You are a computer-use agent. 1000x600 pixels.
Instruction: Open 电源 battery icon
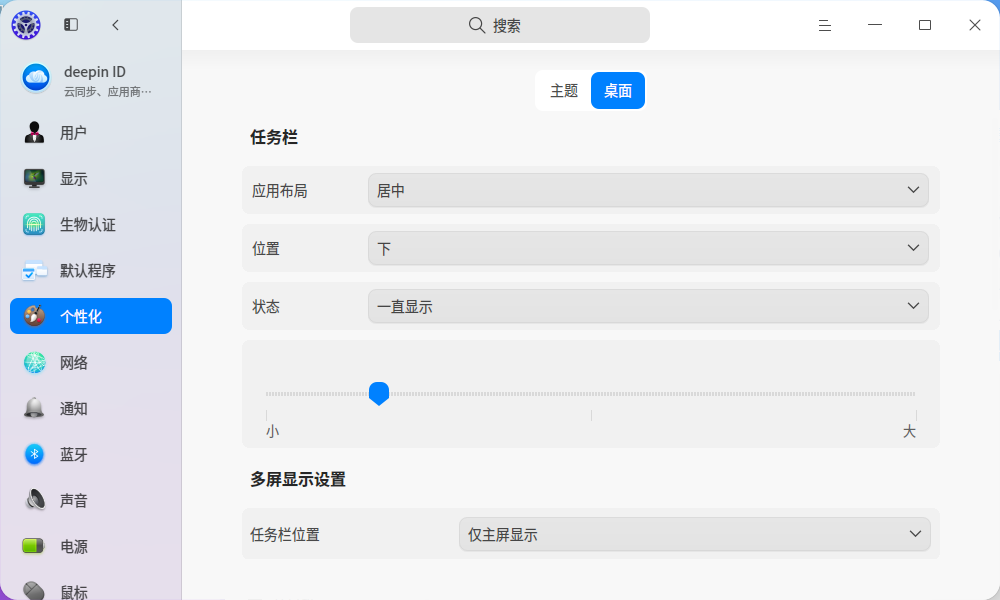point(34,546)
